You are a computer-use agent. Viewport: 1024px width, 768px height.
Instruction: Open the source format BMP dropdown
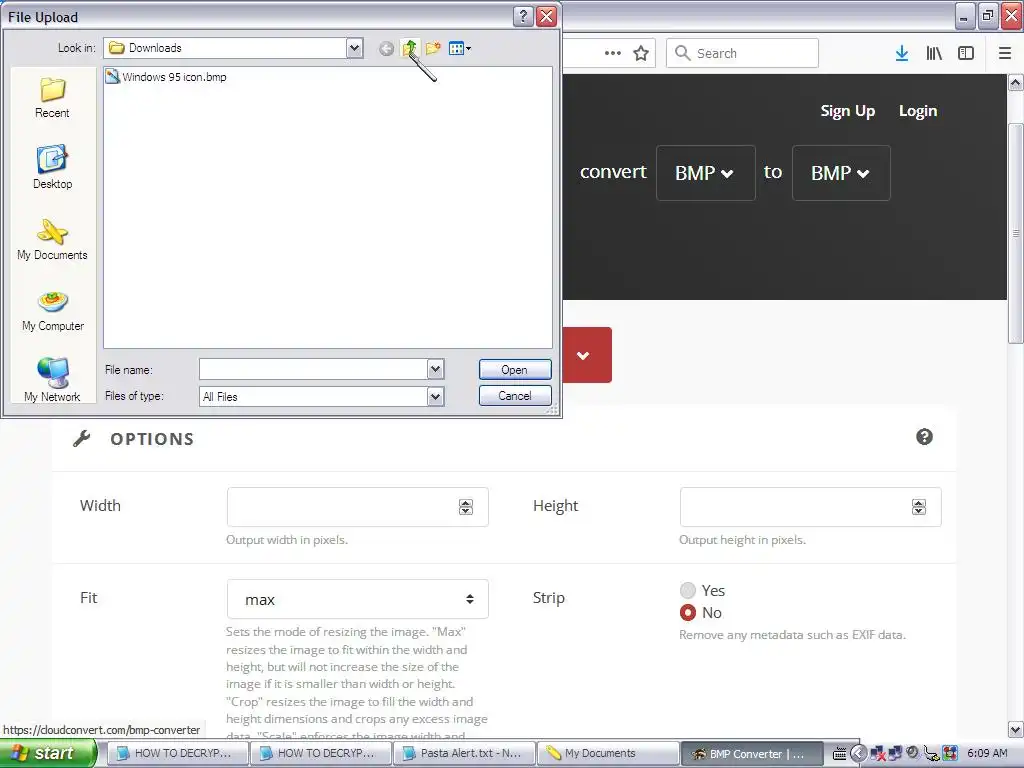[705, 173]
